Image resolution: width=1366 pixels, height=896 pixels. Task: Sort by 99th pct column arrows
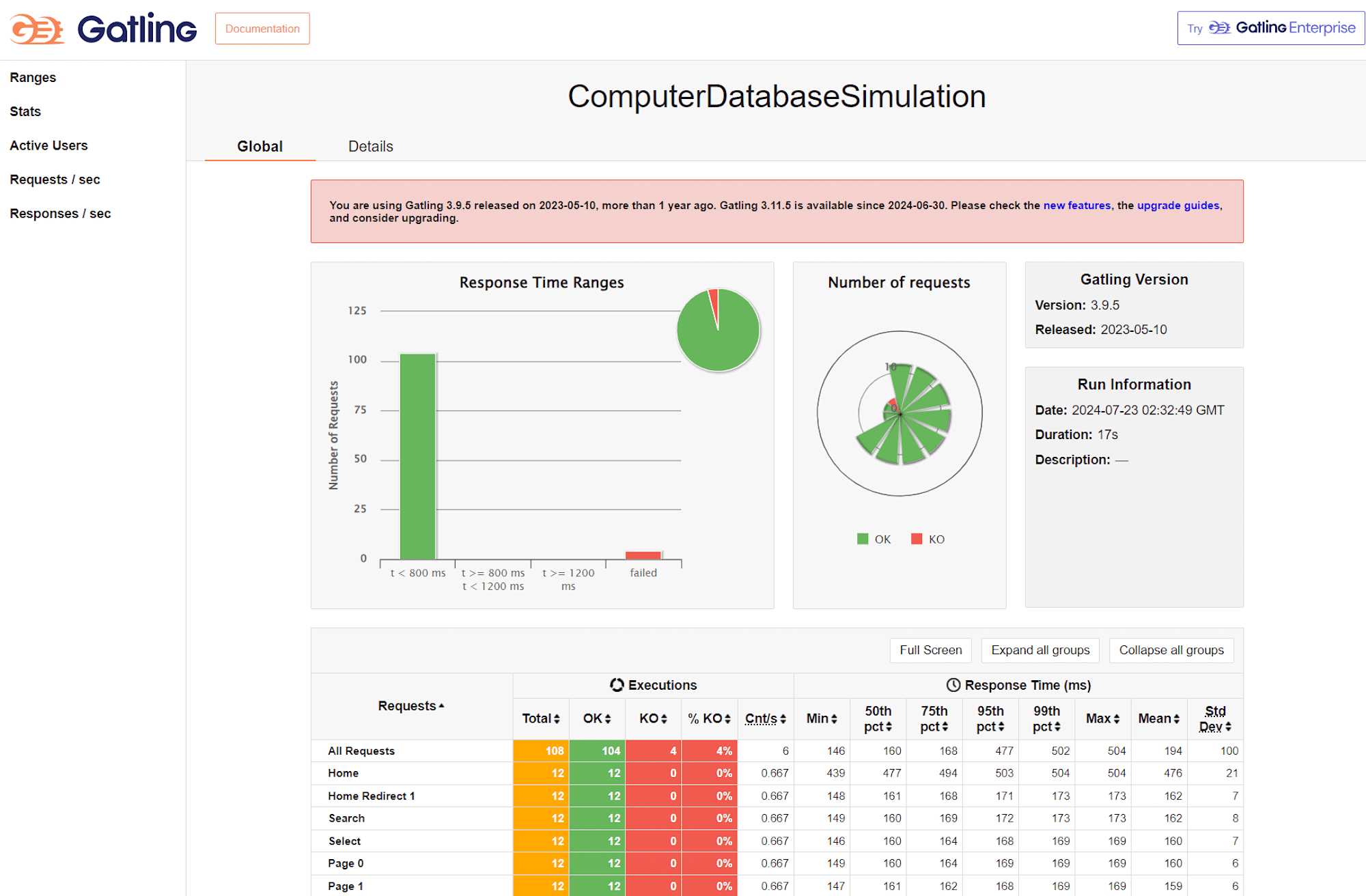coord(1057,727)
